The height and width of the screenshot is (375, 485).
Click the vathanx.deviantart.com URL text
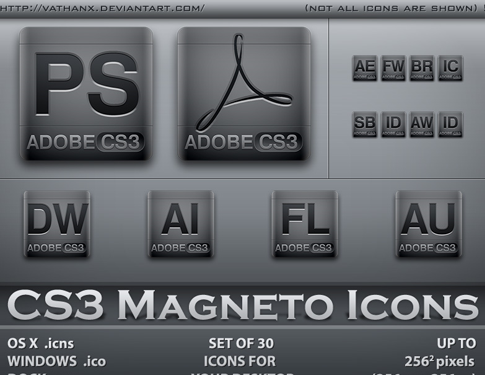pos(102,8)
